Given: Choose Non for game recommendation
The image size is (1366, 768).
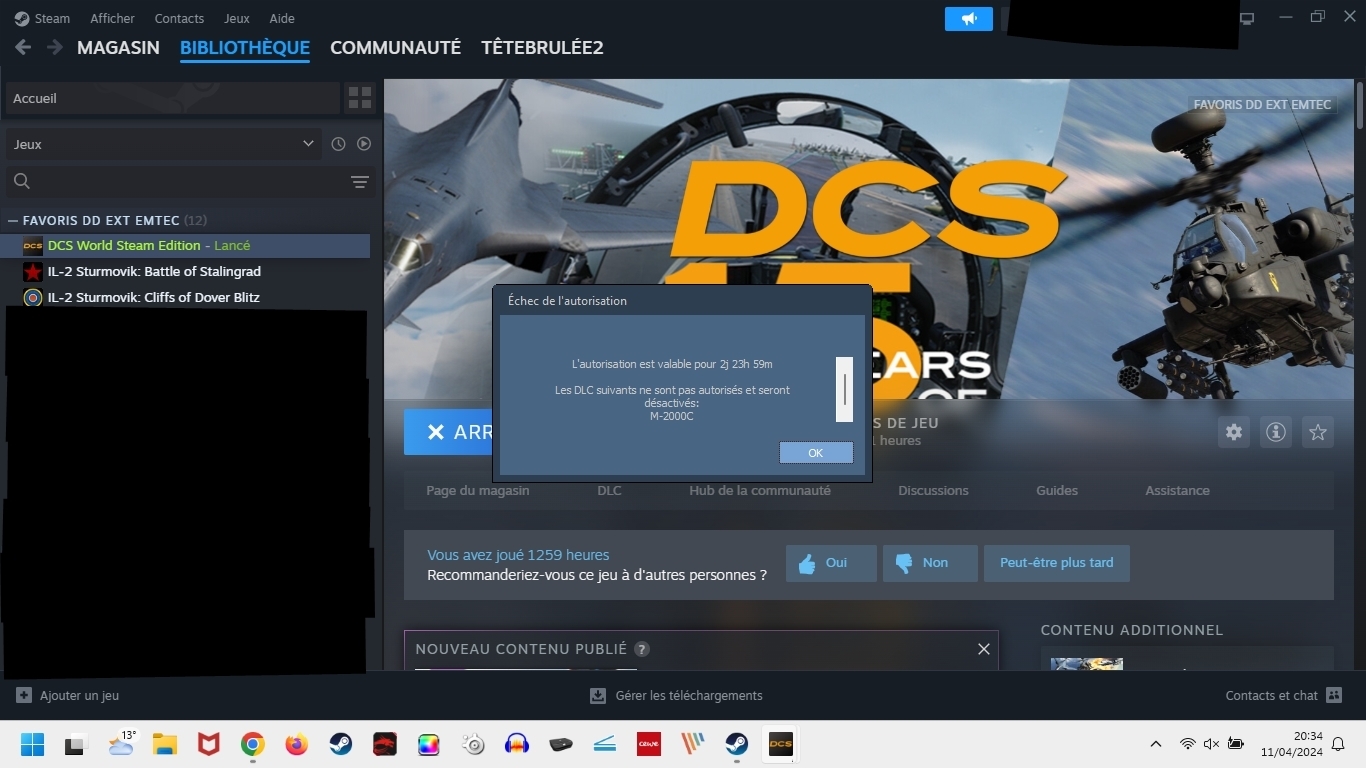Looking at the screenshot, I should 930,563.
